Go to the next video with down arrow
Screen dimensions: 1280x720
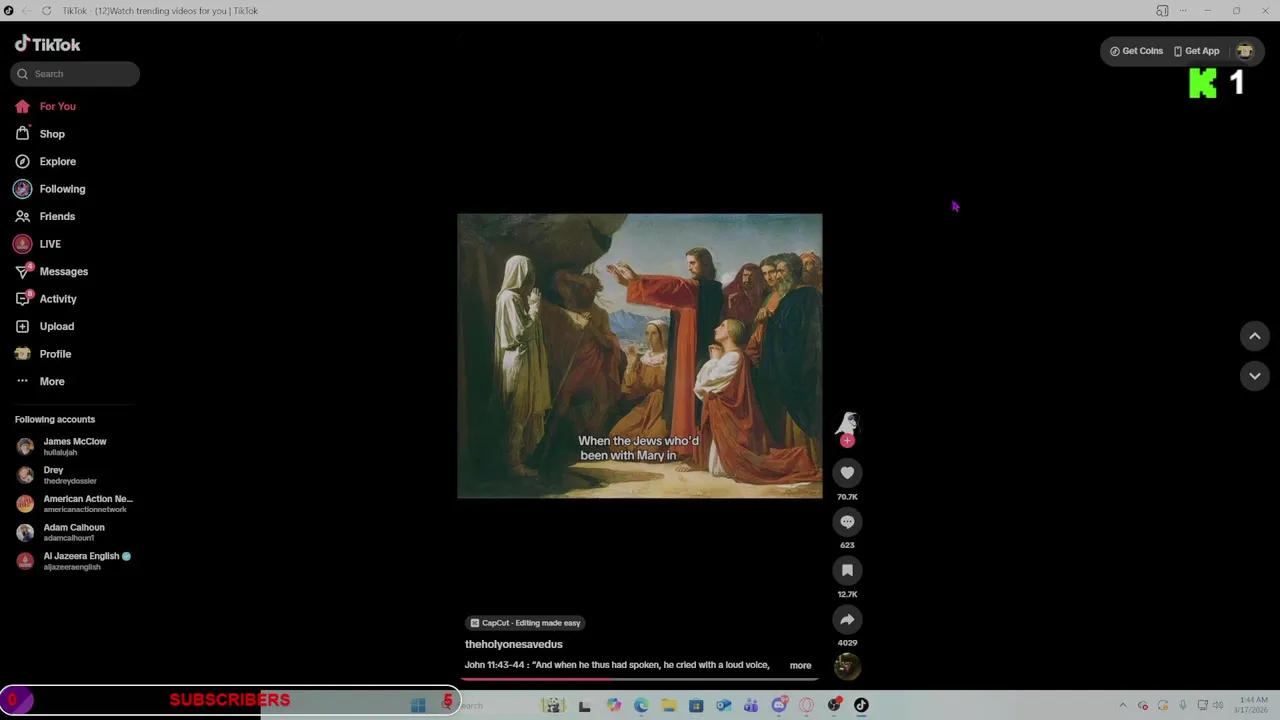[x=1255, y=376]
